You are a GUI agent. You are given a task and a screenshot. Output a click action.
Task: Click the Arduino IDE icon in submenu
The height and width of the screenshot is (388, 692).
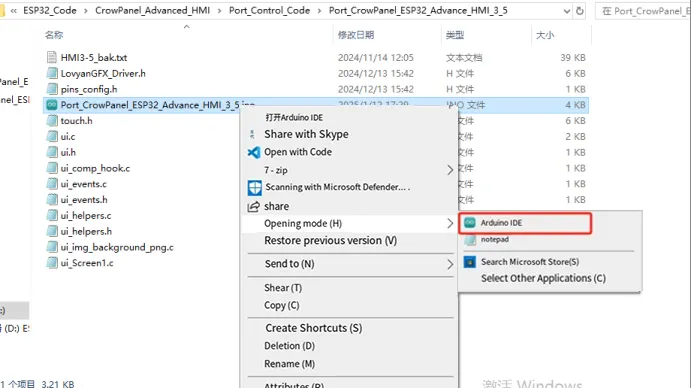tap(470, 223)
